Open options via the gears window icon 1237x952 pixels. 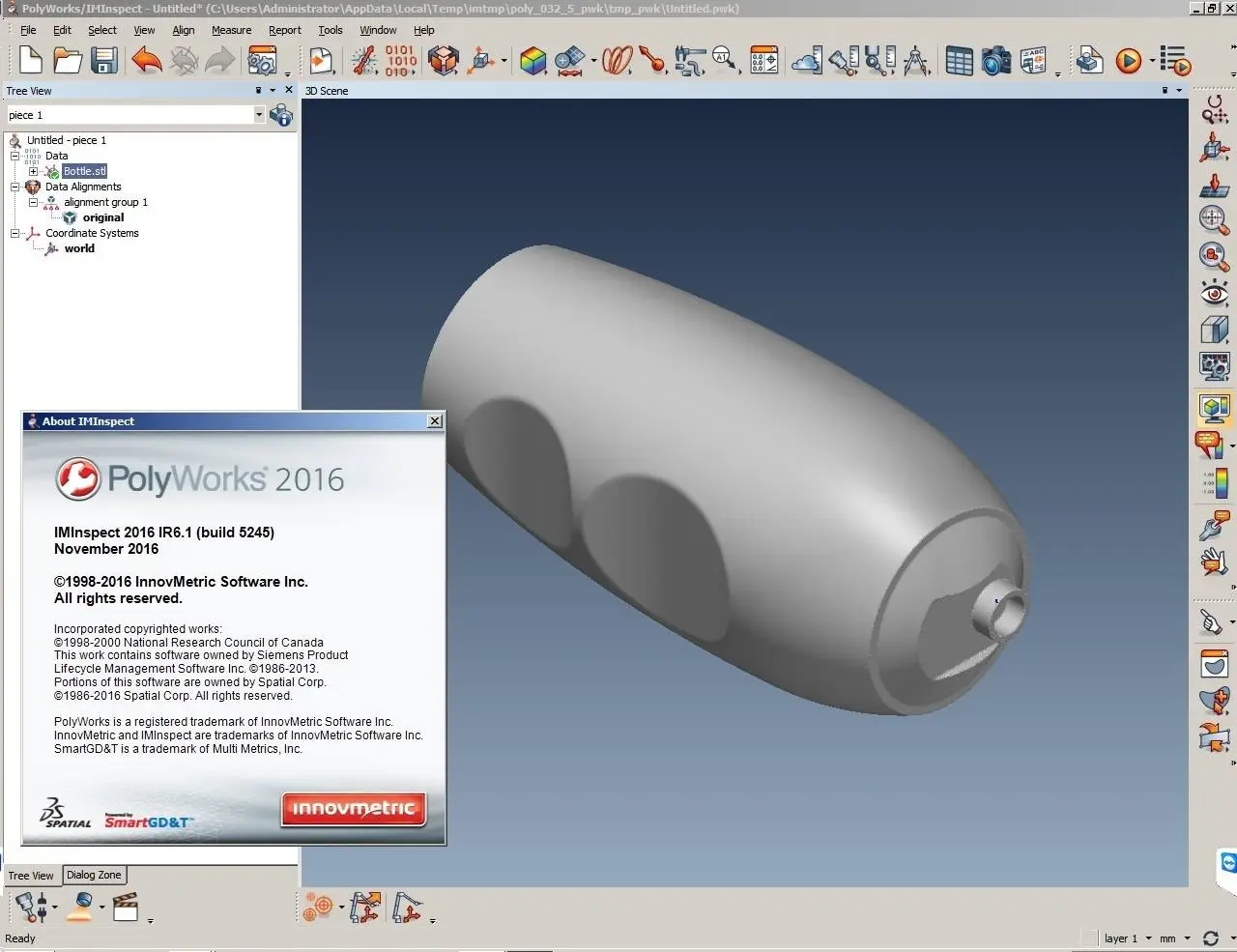click(263, 61)
